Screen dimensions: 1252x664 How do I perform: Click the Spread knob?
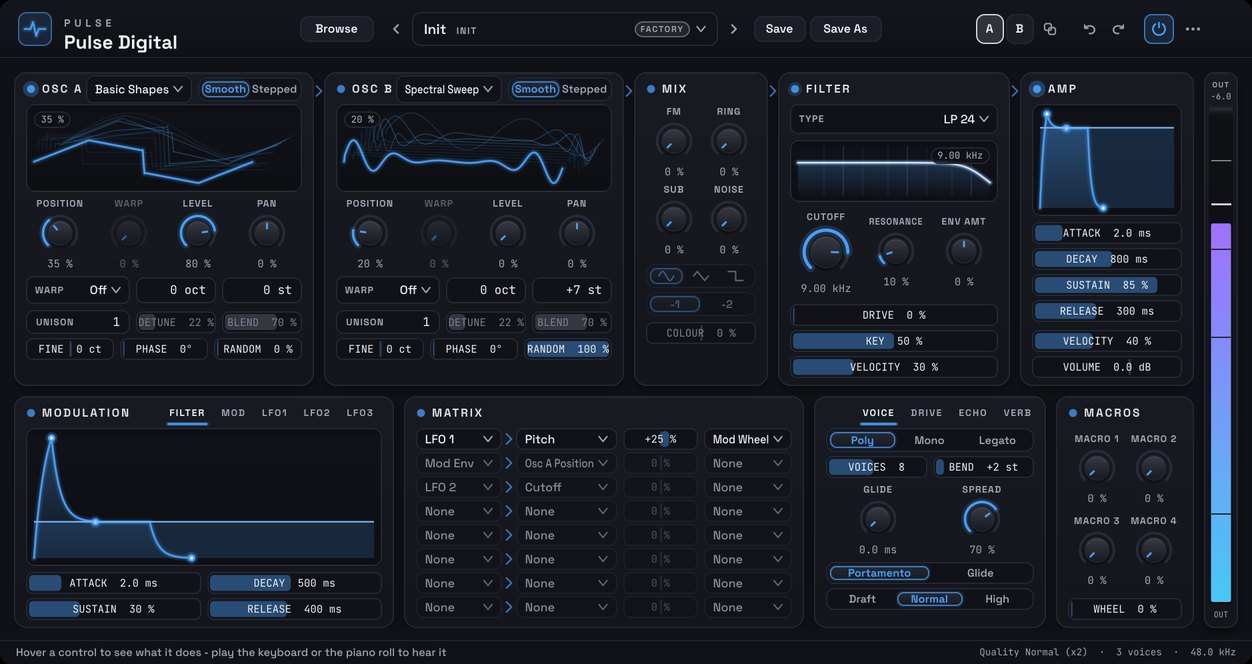[980, 518]
